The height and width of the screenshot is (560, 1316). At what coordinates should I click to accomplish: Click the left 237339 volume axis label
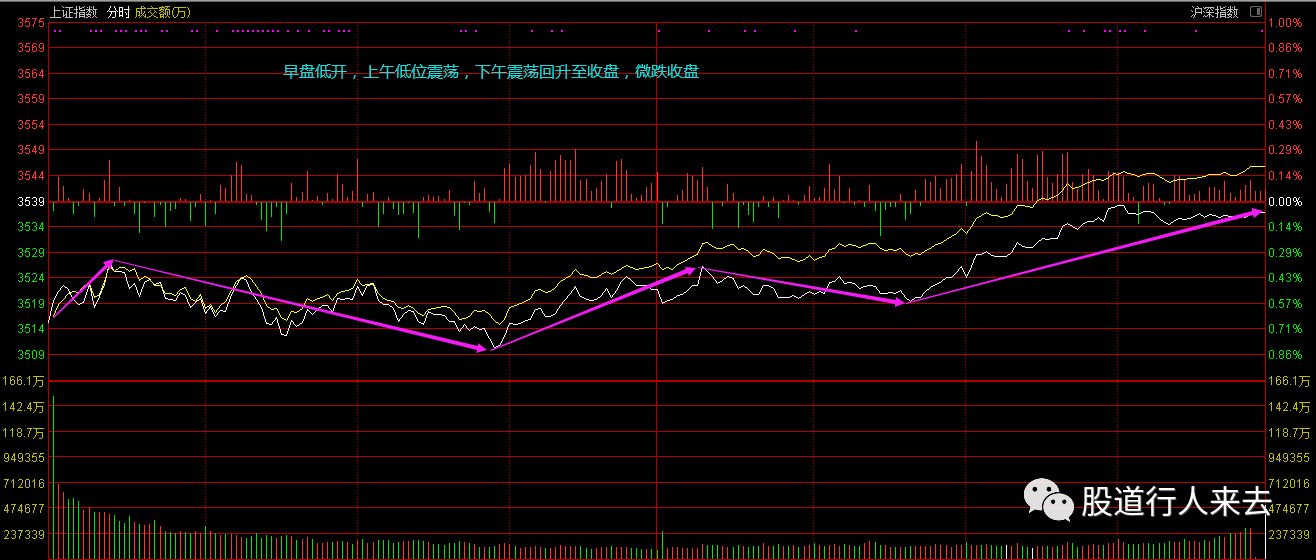pyautogui.click(x=26, y=535)
